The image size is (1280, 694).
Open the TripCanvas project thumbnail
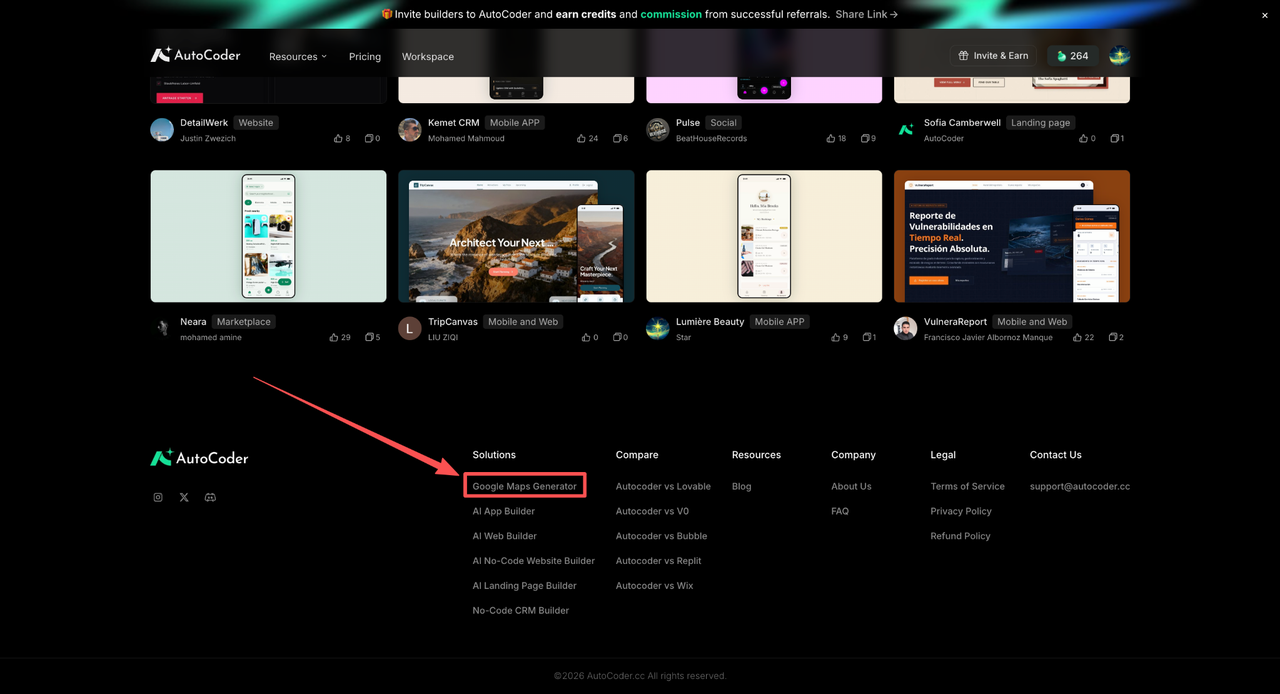click(x=516, y=236)
